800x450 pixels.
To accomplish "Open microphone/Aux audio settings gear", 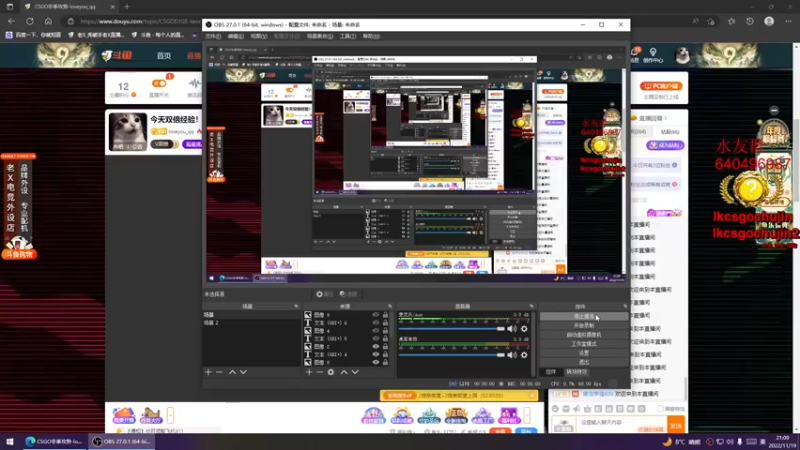I will [x=524, y=329].
